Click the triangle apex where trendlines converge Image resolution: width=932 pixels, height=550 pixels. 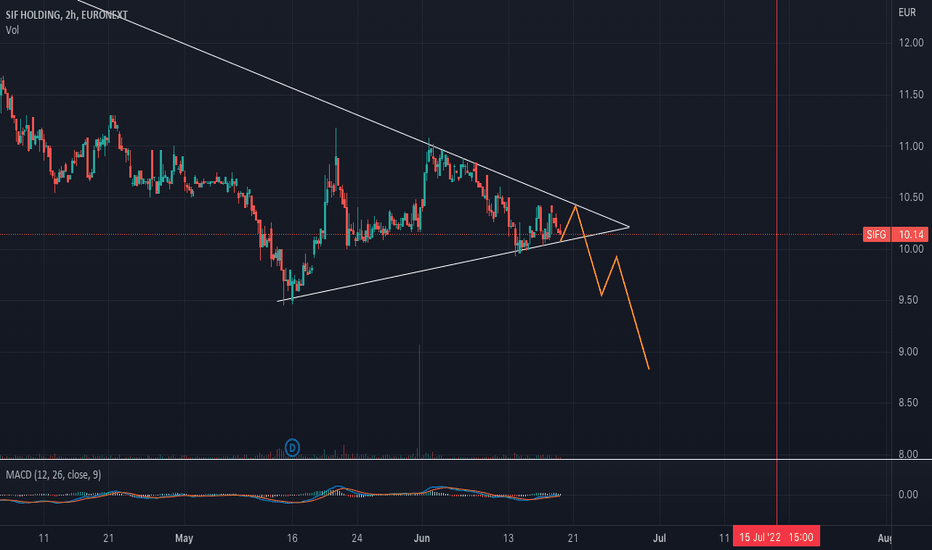(629, 227)
